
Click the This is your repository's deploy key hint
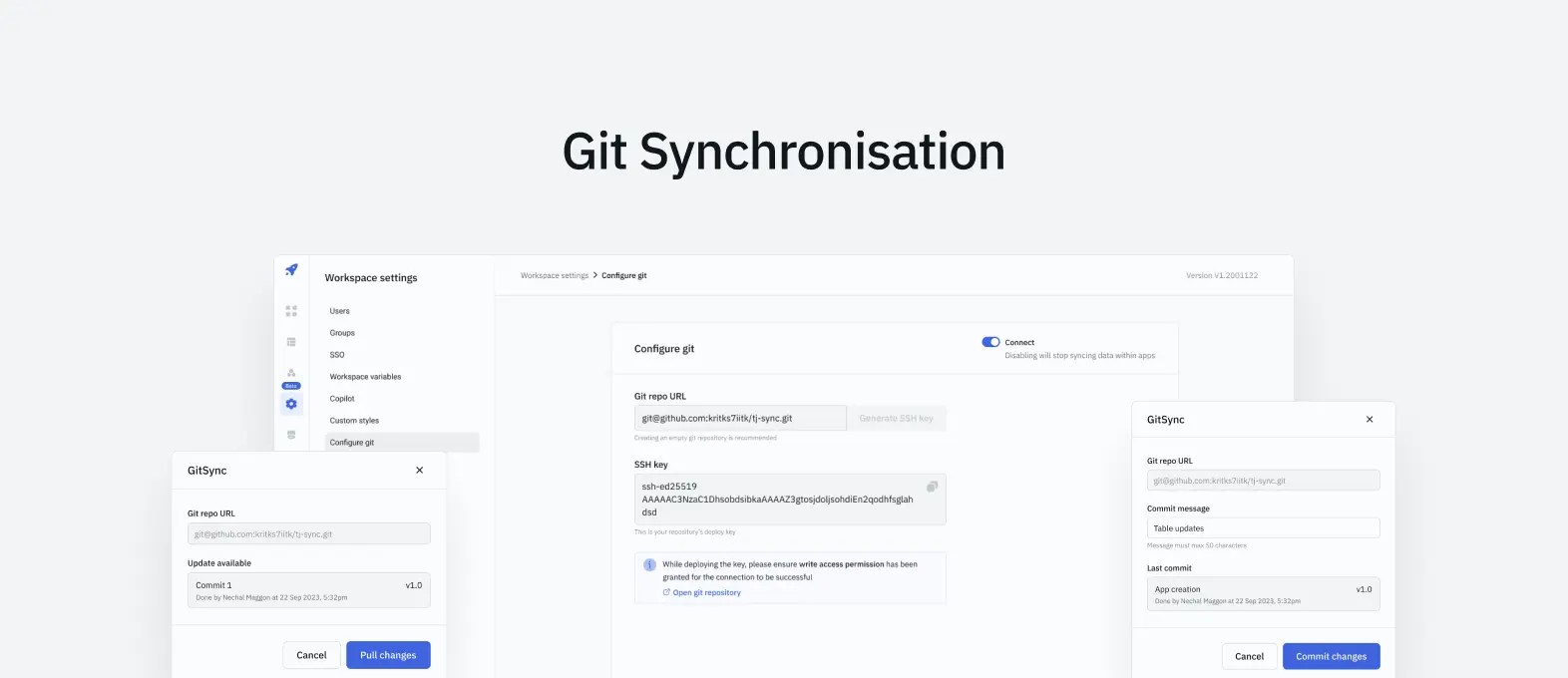[684, 532]
